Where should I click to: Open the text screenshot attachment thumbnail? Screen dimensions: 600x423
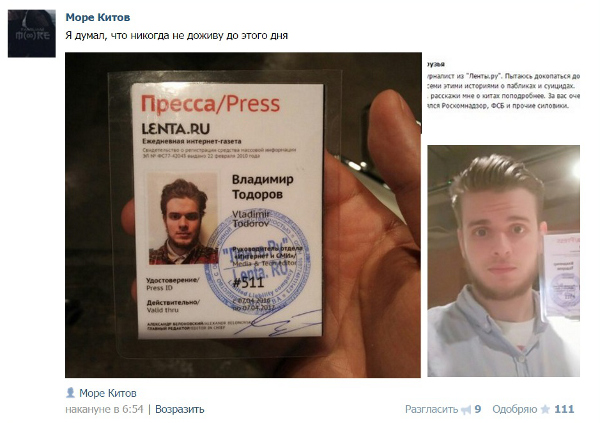click(503, 85)
